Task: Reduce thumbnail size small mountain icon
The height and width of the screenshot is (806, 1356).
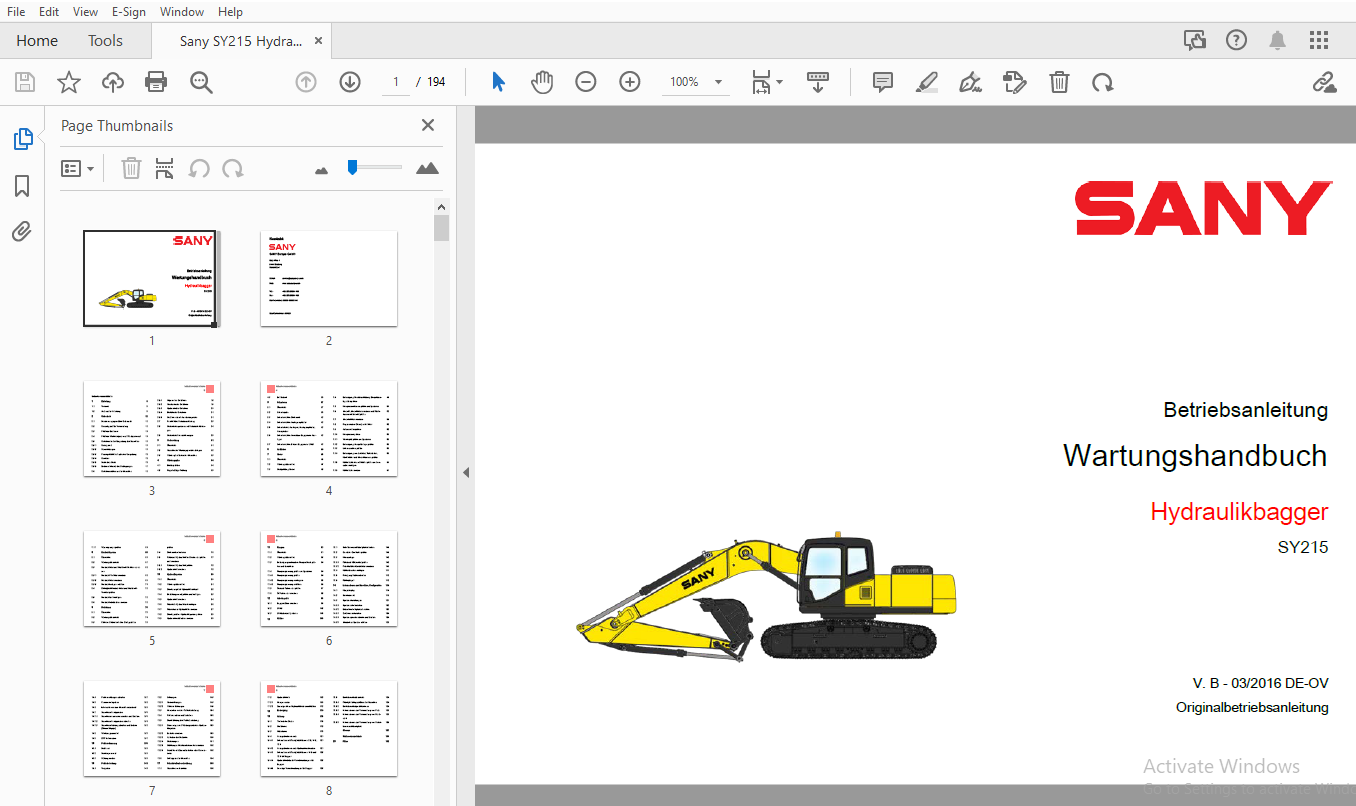Action: [321, 170]
